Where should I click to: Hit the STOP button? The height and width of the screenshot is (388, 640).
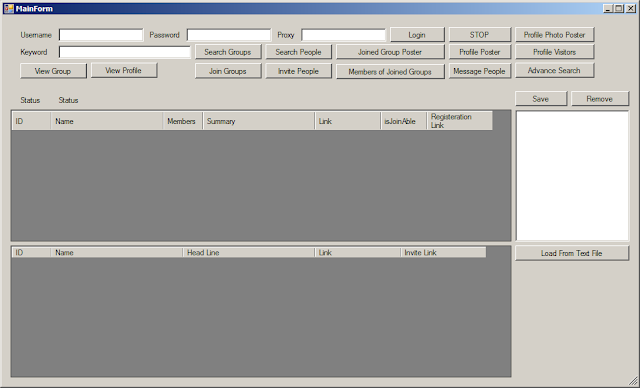coord(480,35)
